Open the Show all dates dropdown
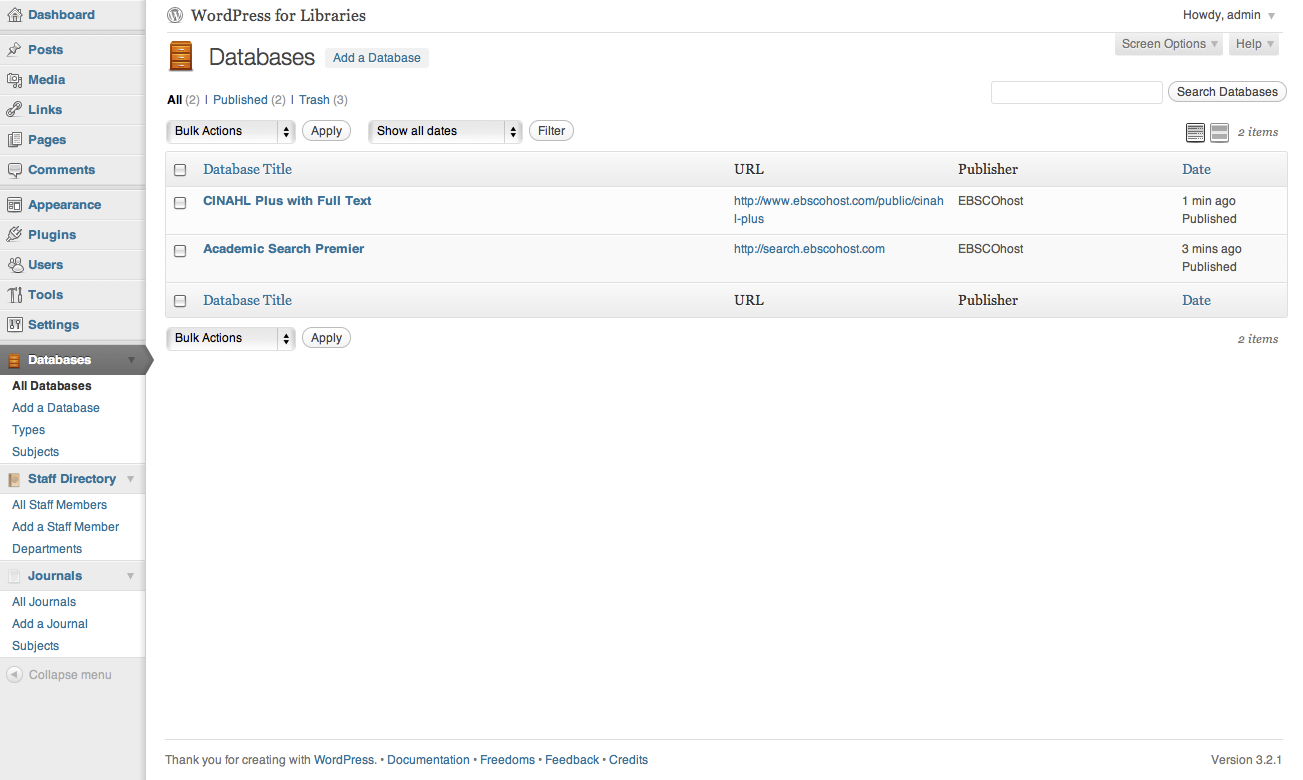The height and width of the screenshot is (780, 1303). click(x=445, y=131)
